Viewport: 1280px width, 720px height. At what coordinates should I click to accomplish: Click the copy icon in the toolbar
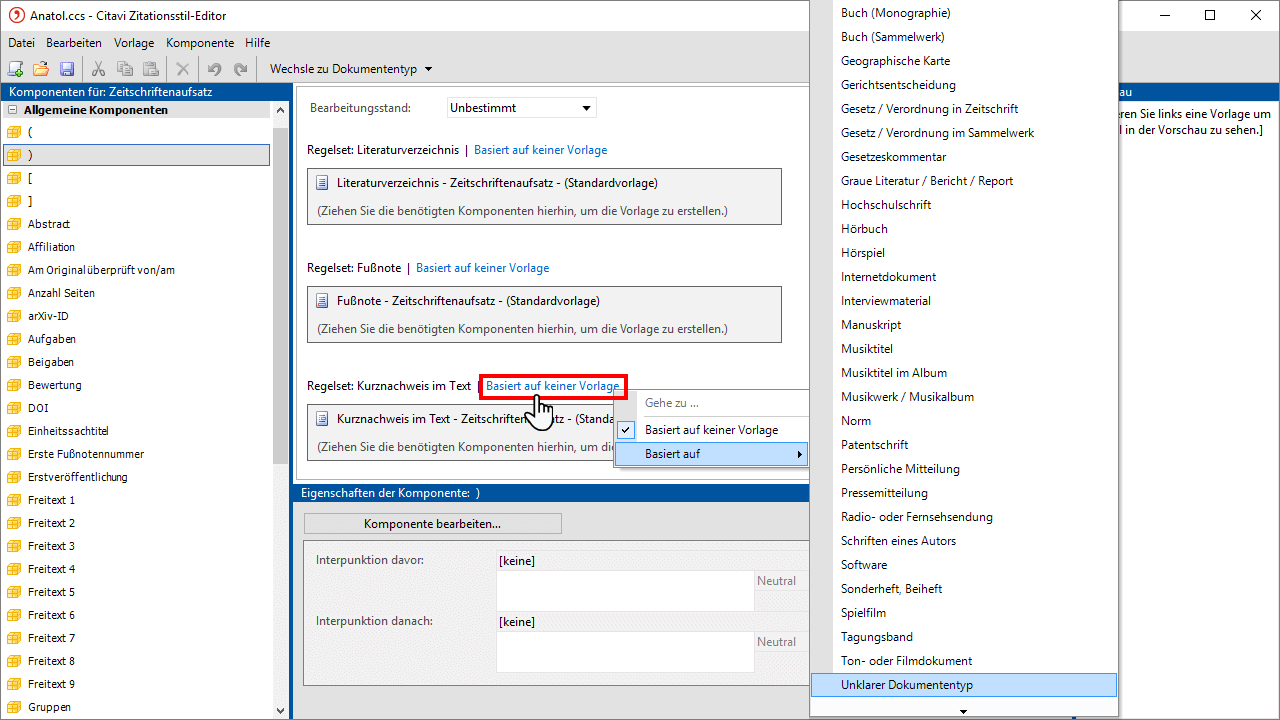(124, 69)
